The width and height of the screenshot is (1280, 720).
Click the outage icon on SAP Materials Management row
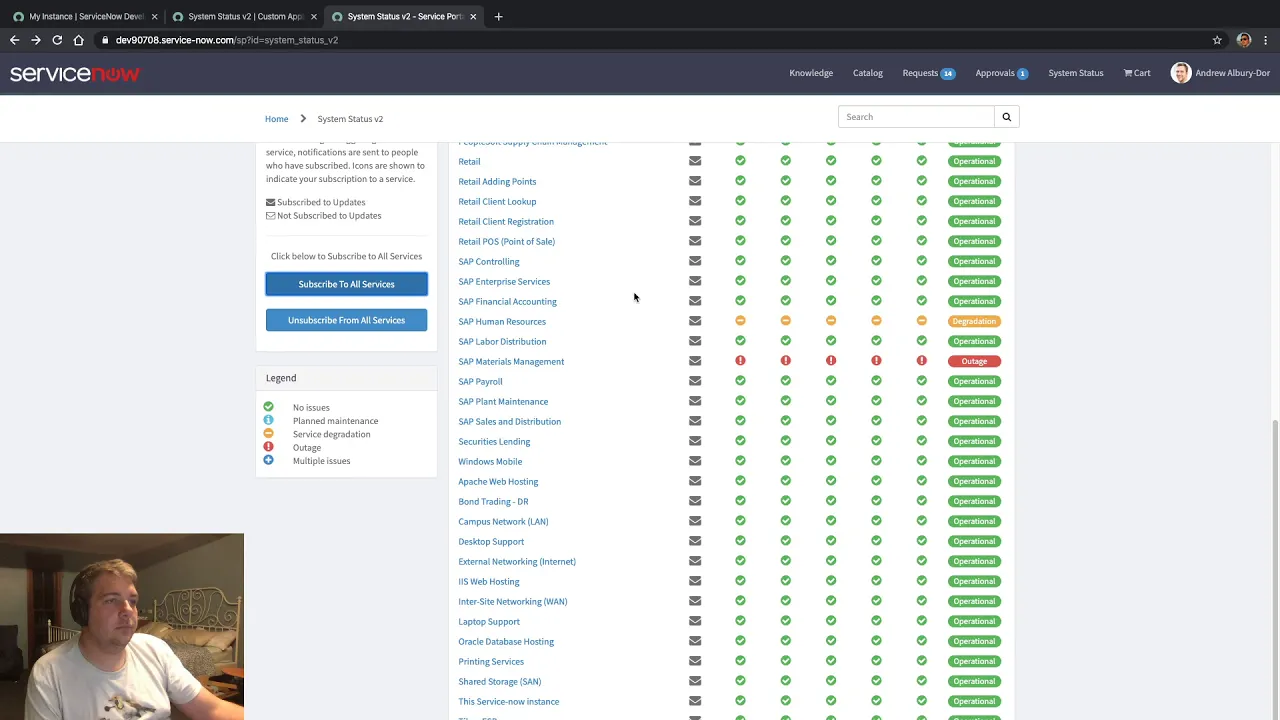(740, 361)
